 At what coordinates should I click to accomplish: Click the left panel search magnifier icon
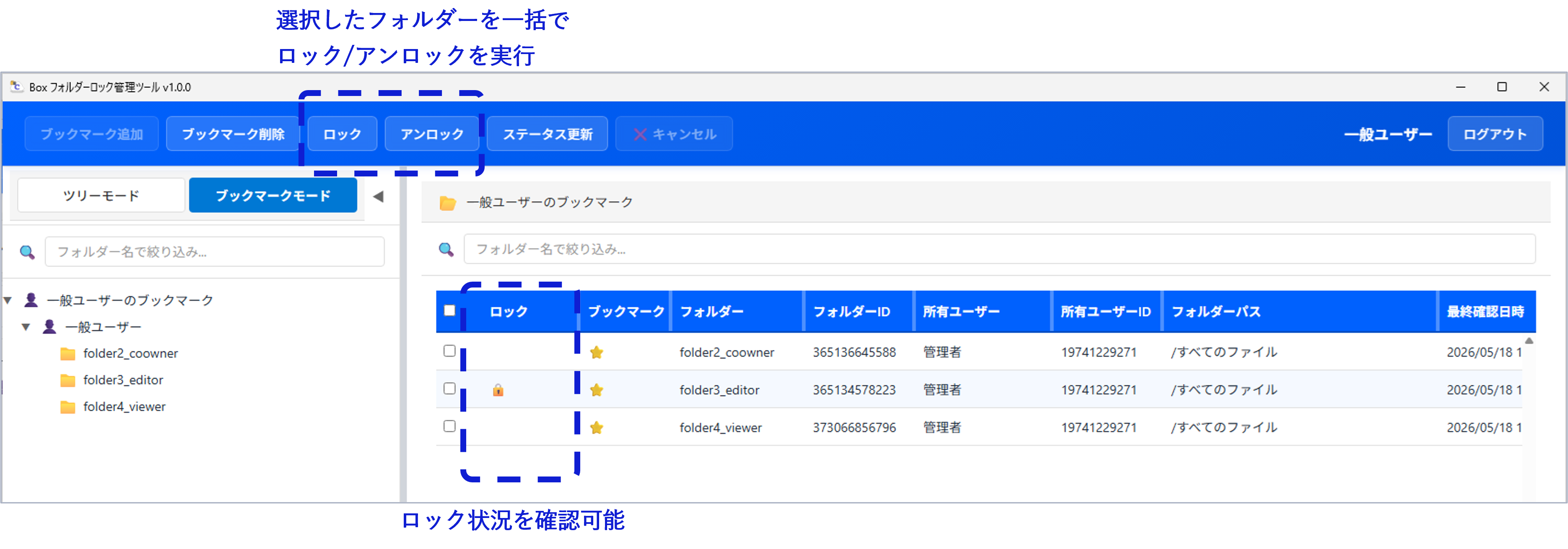(27, 251)
